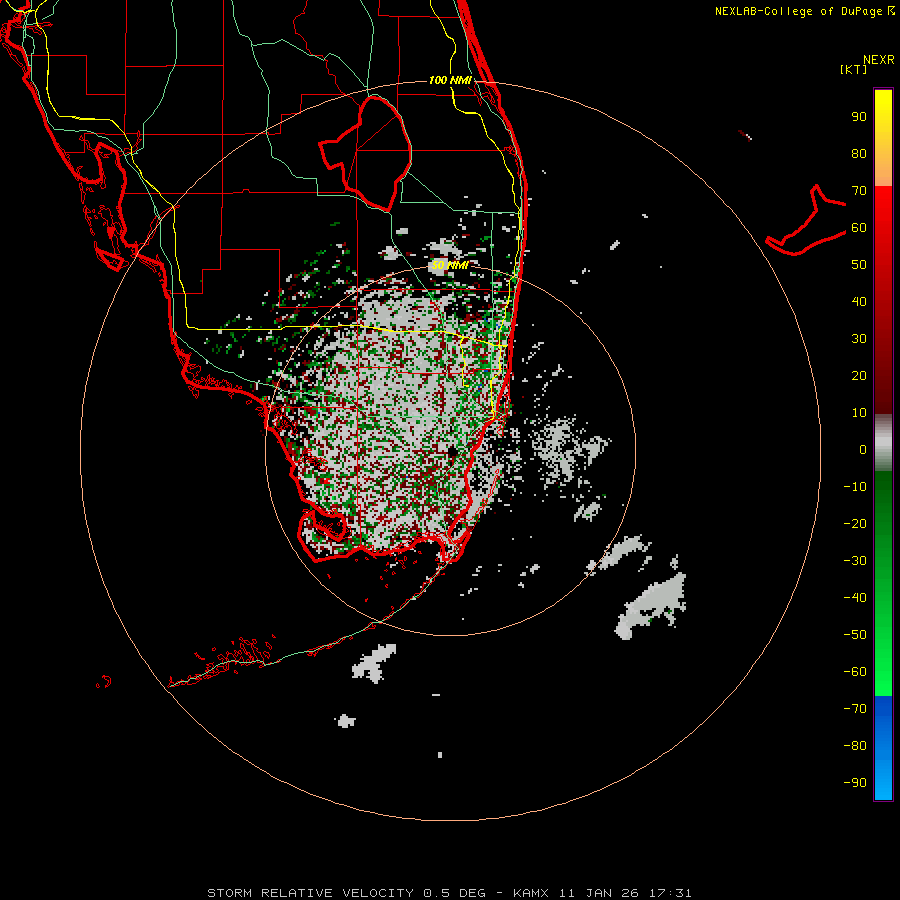
Task: Pick the bright red segment of the color bar
Action: (883, 218)
